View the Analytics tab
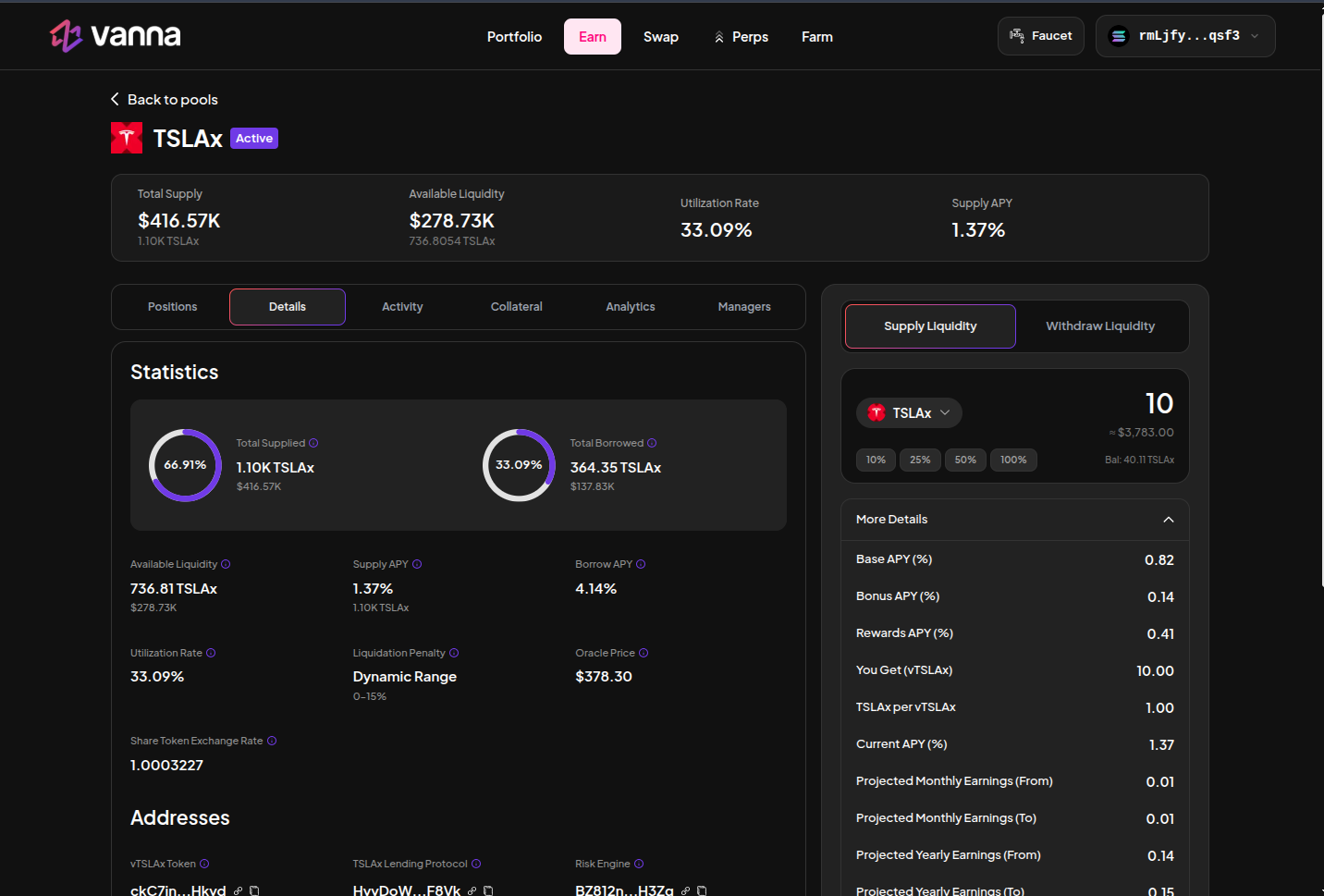1324x896 pixels. [631, 307]
